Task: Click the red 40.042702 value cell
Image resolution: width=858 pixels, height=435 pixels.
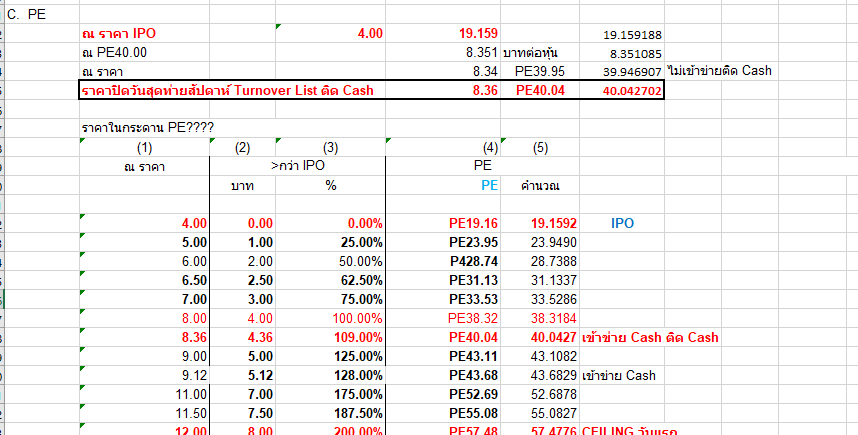Action: pos(632,90)
